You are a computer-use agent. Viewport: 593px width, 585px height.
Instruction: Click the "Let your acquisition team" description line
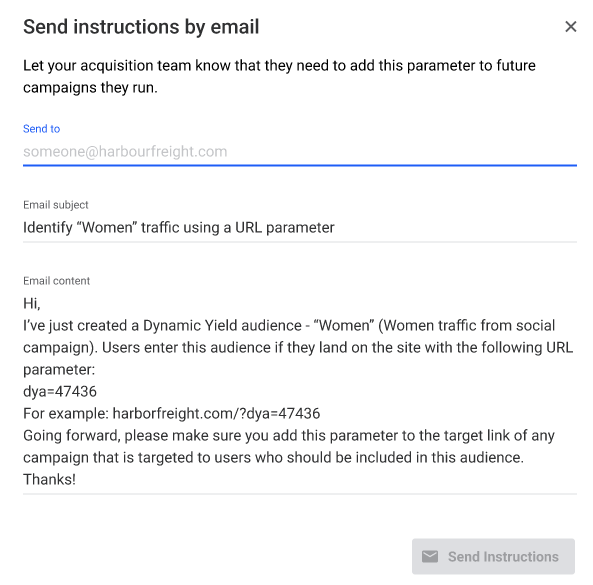coord(279,65)
